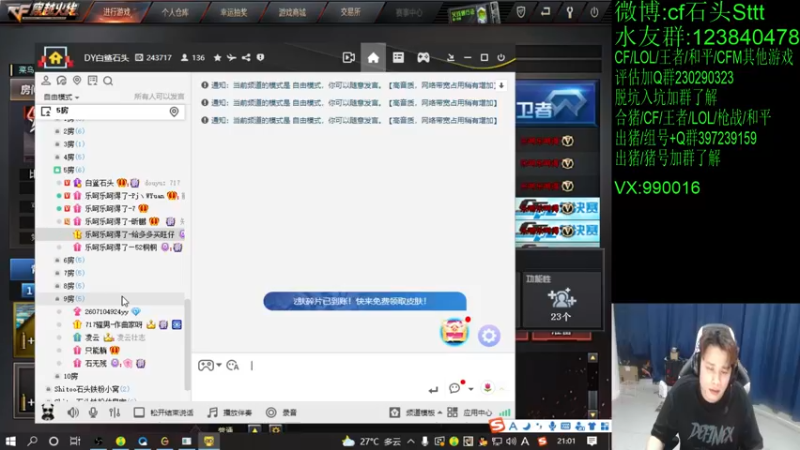Expand the caret next to flower icon

click(502, 389)
